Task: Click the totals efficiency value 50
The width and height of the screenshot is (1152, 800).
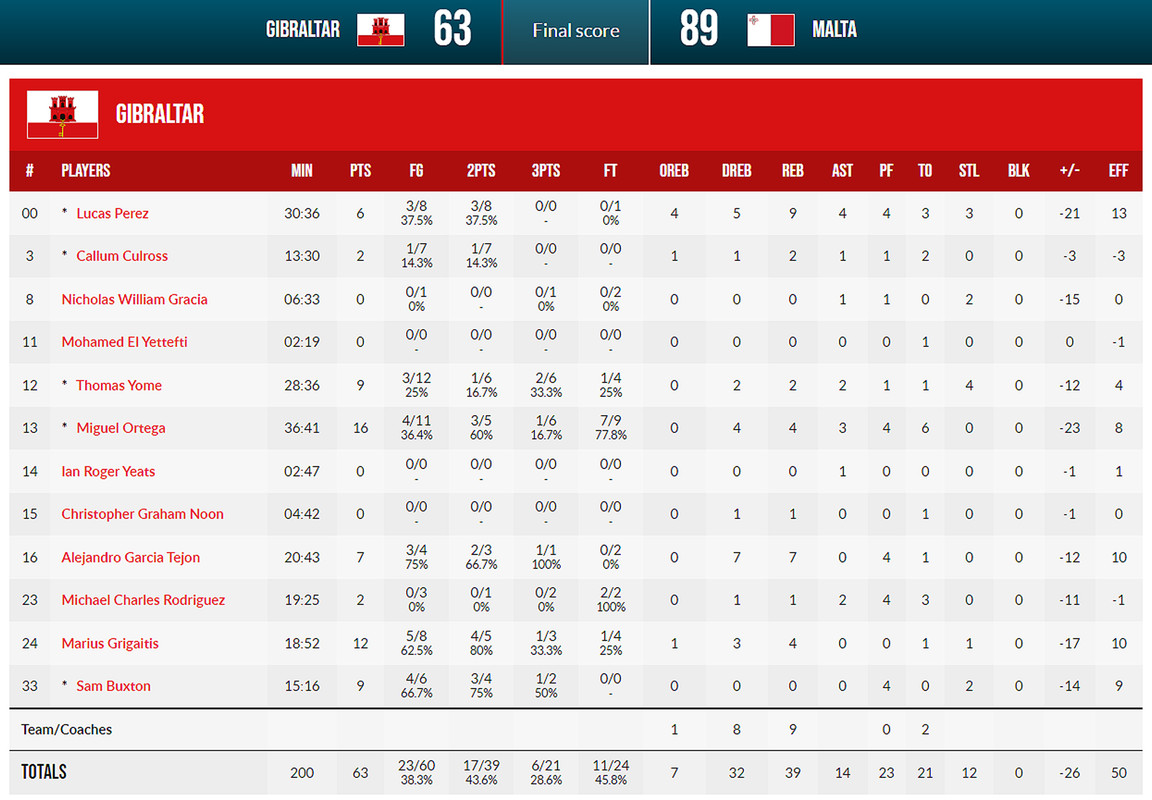Action: click(x=1118, y=773)
